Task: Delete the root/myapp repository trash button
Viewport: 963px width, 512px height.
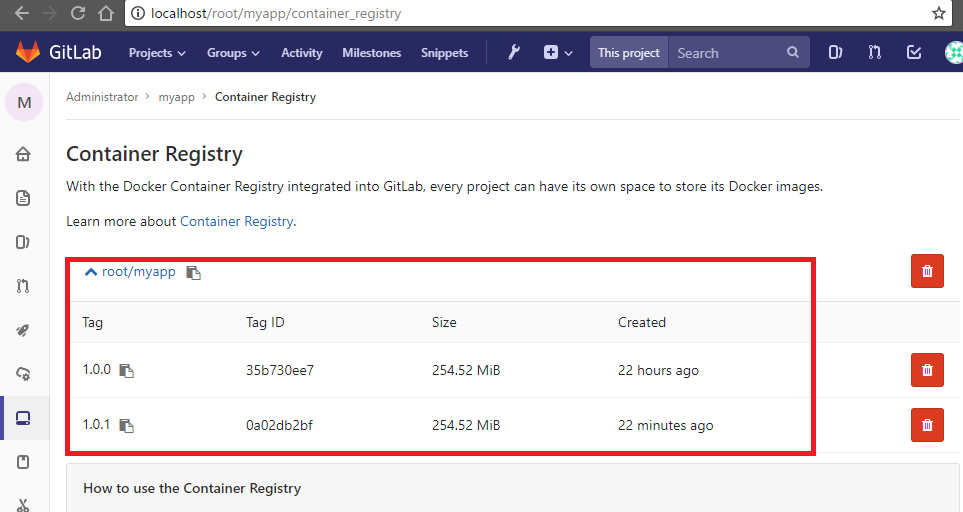Action: click(x=927, y=271)
